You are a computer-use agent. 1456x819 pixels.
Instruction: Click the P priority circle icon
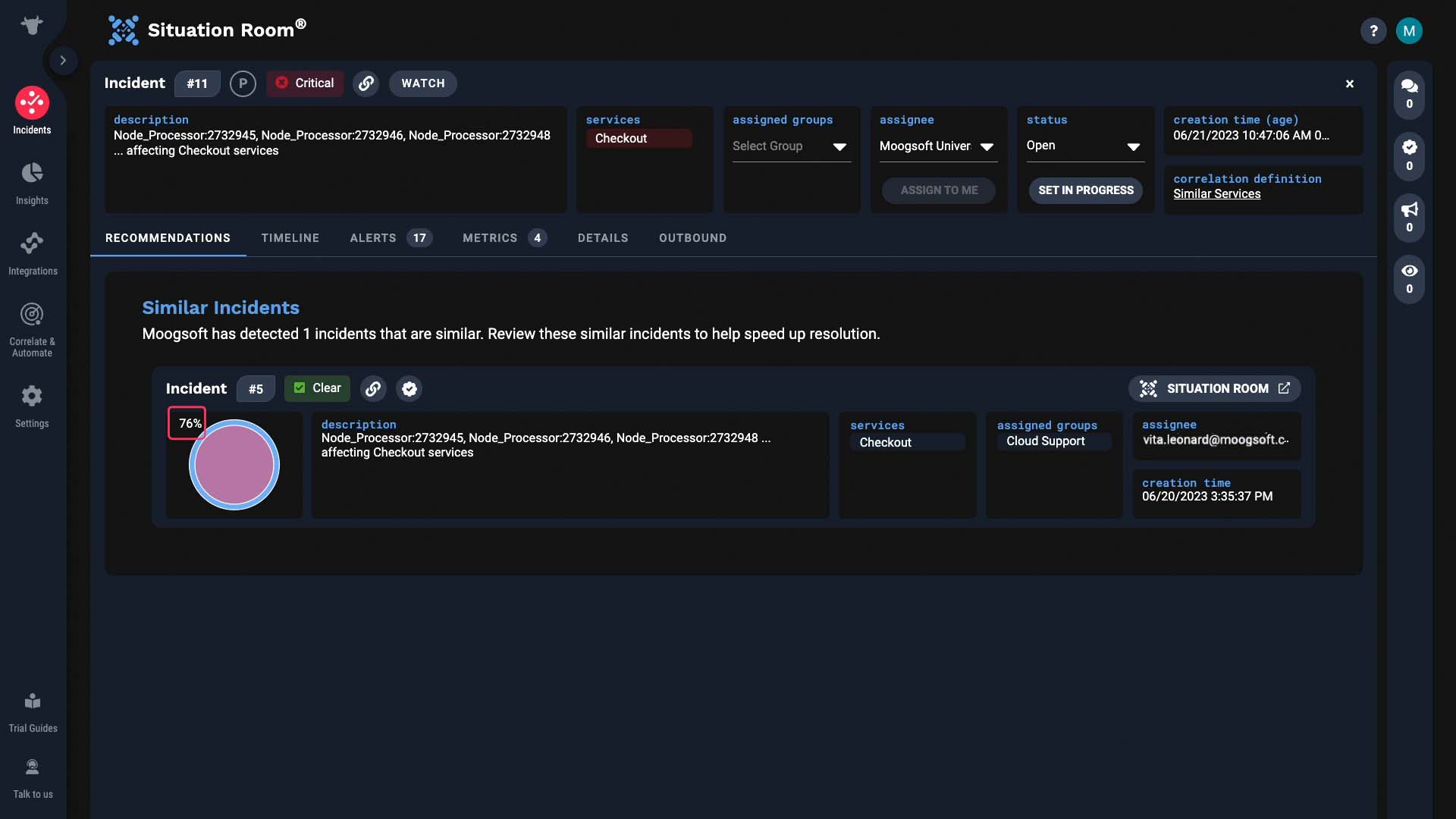click(x=243, y=83)
